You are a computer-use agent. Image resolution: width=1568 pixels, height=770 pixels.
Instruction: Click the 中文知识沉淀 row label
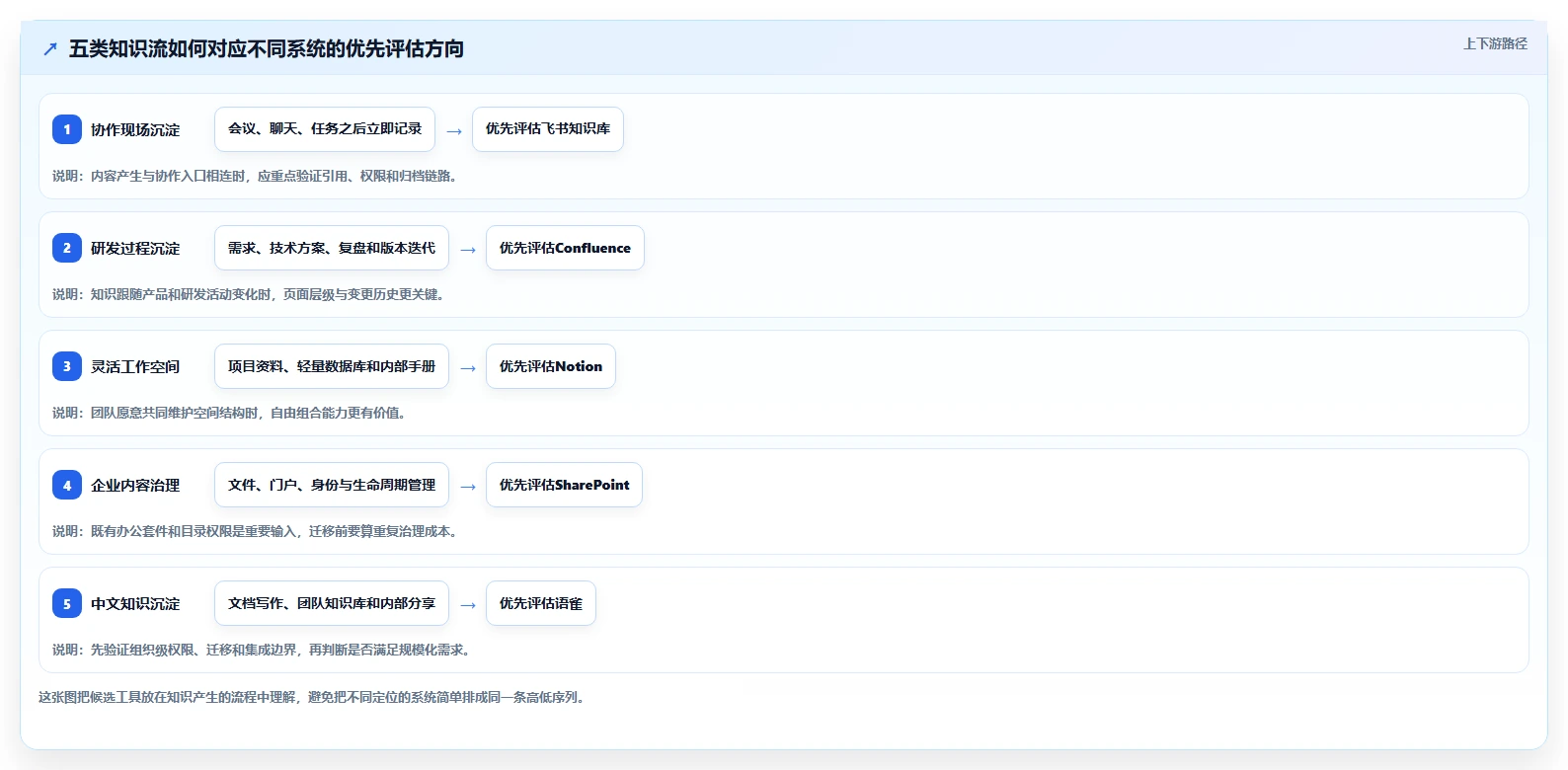135,604
